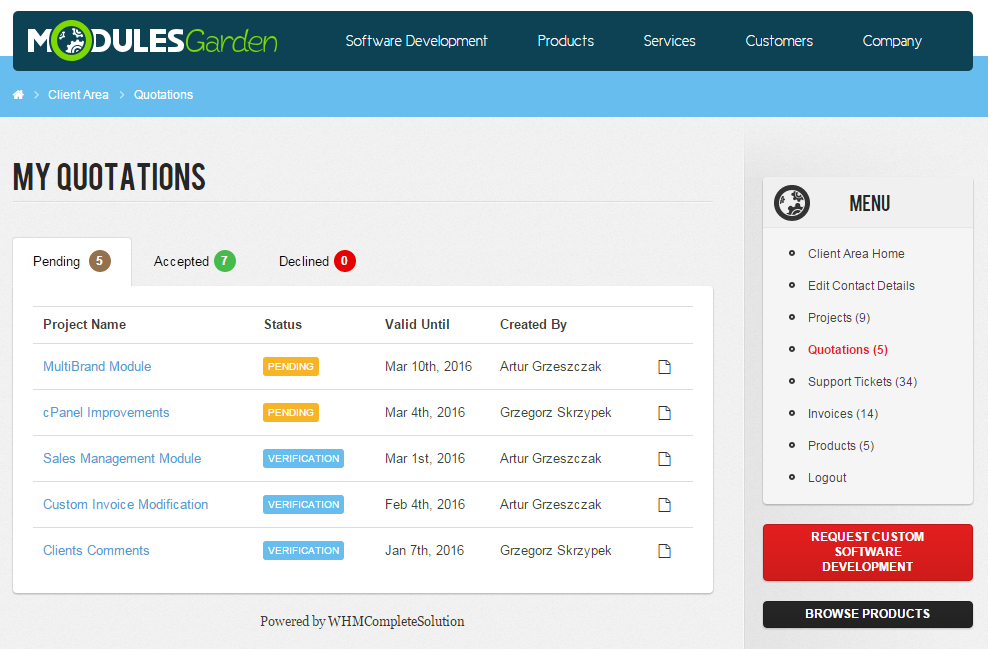The height and width of the screenshot is (649, 988).
Task: Open the MultiBrand Module quotation document icon
Action: [664, 367]
